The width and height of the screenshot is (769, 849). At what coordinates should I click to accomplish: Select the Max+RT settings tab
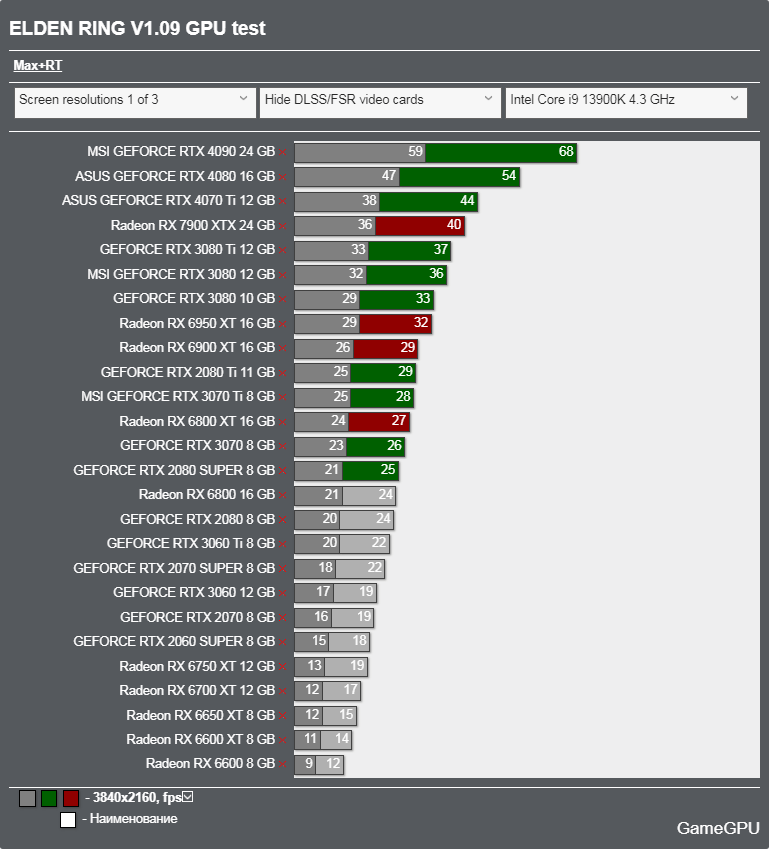tap(37, 66)
